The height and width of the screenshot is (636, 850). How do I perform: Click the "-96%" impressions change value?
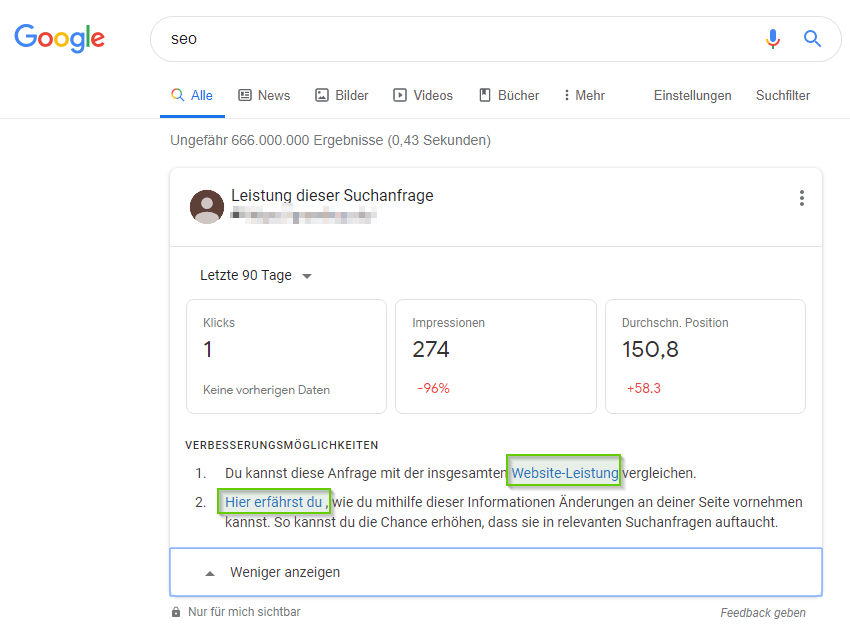433,388
